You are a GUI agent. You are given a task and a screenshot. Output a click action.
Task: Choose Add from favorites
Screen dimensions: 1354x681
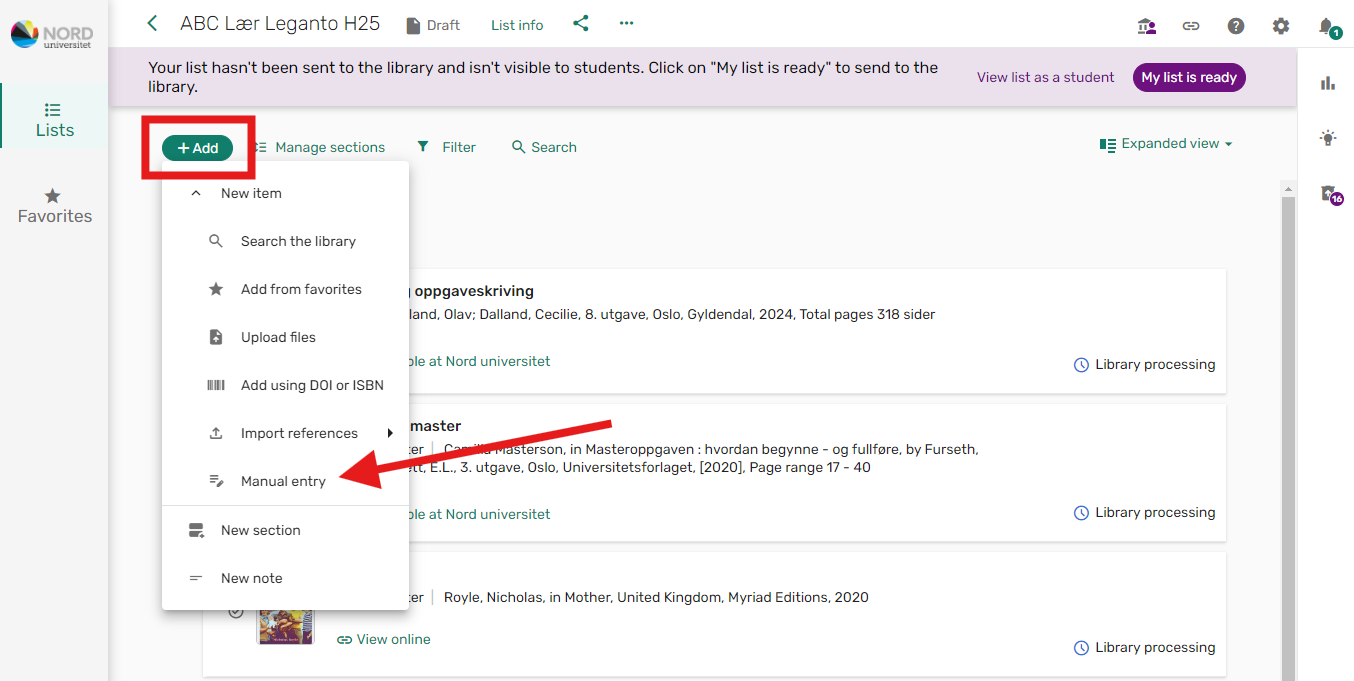(285, 289)
